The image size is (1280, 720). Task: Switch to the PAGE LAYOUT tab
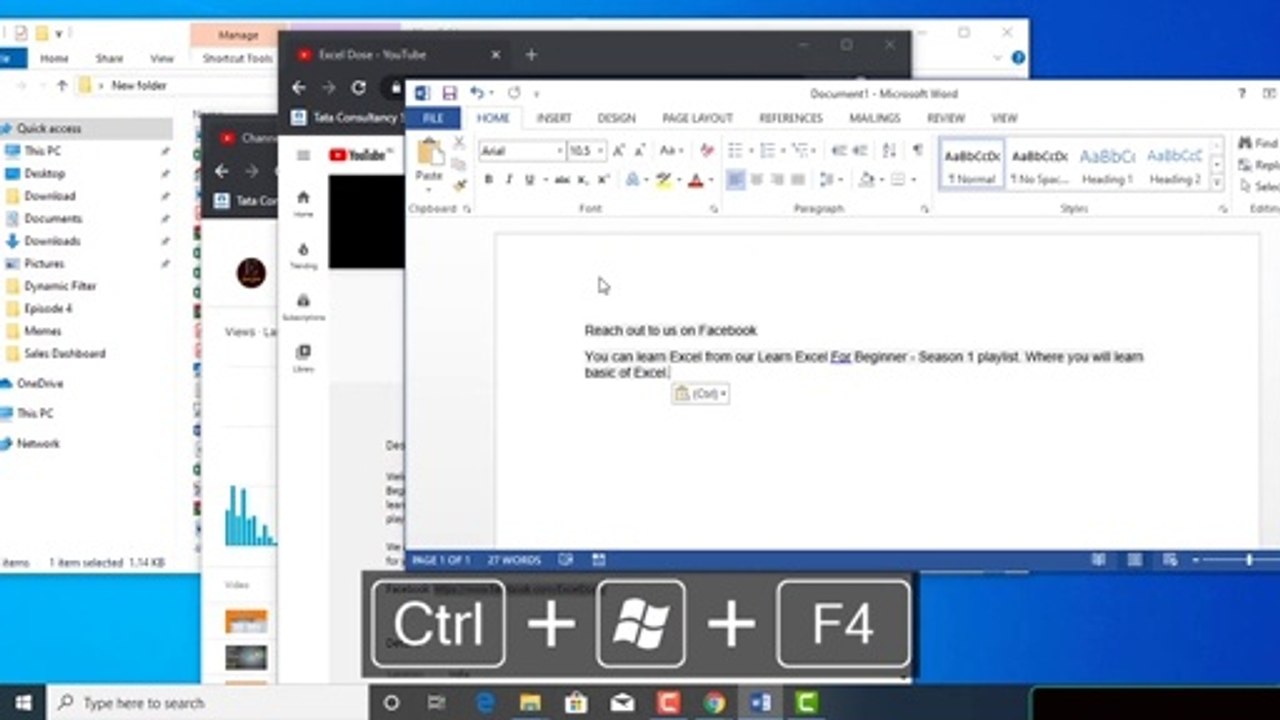coord(697,118)
